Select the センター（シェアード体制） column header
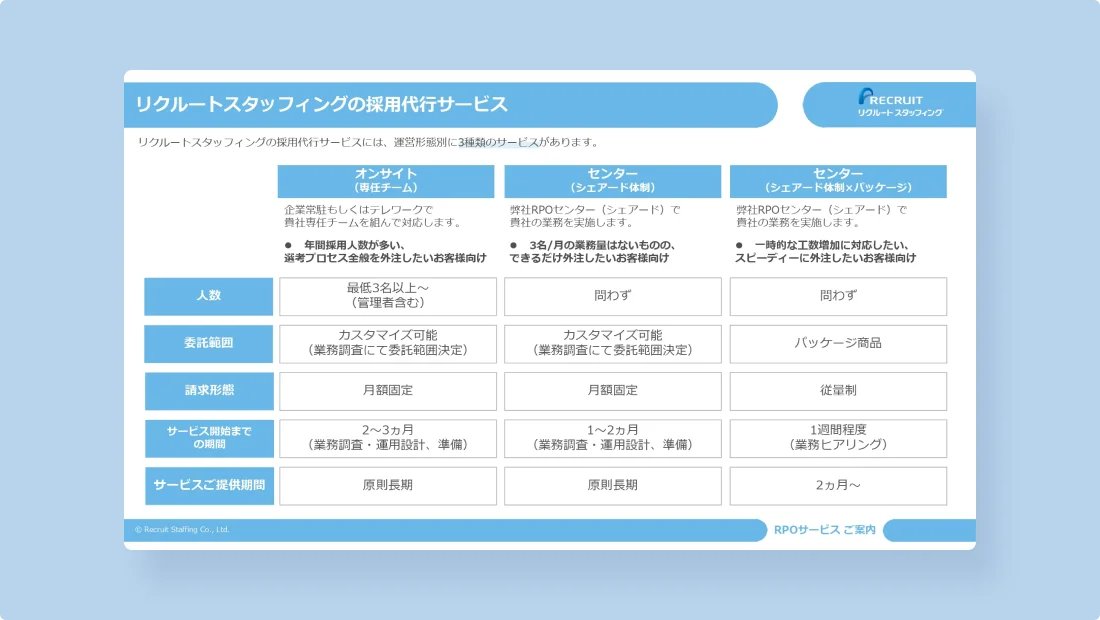 [613, 181]
